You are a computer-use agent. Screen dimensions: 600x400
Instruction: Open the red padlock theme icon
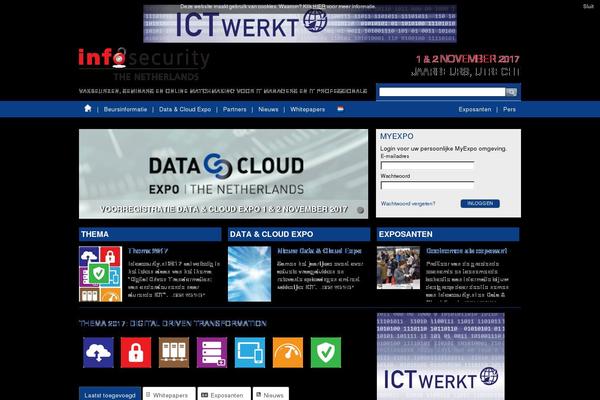[136, 353]
